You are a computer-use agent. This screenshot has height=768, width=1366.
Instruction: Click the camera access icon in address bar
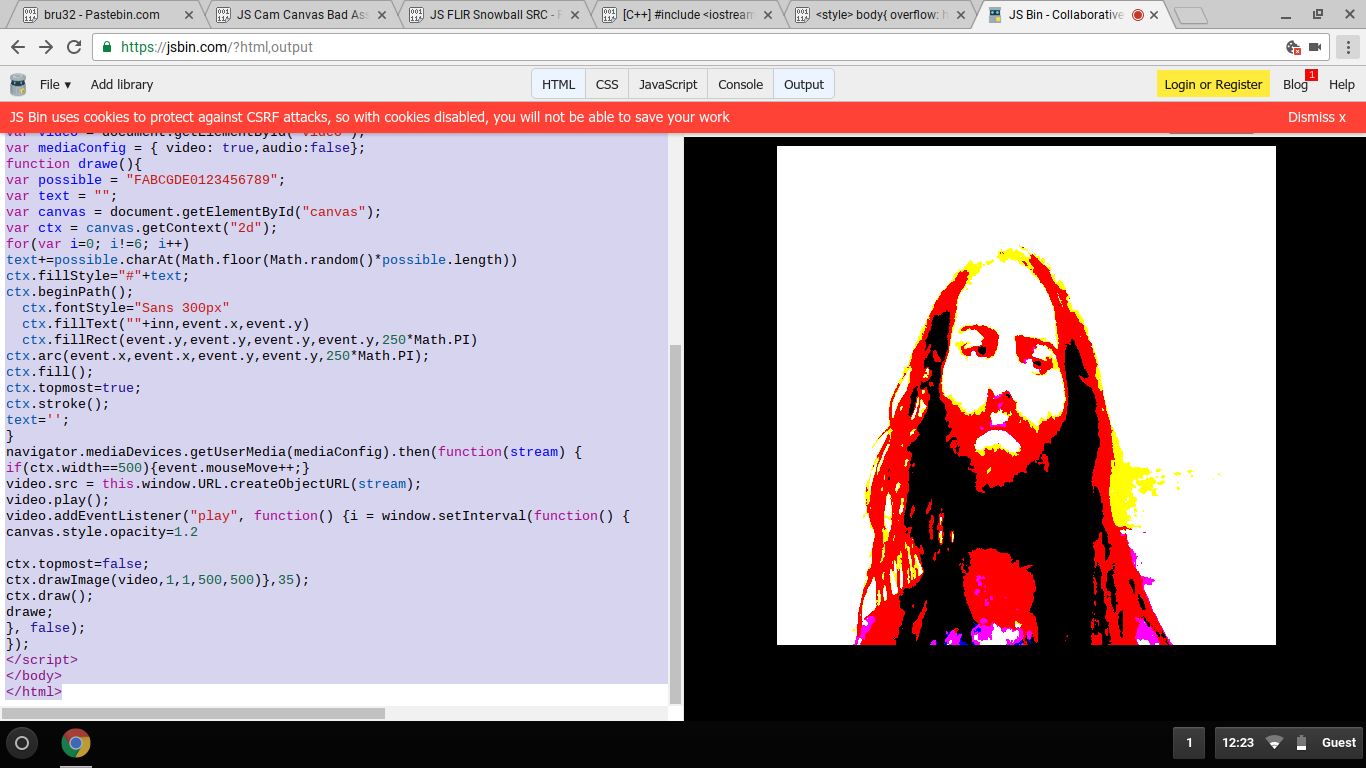(1315, 47)
